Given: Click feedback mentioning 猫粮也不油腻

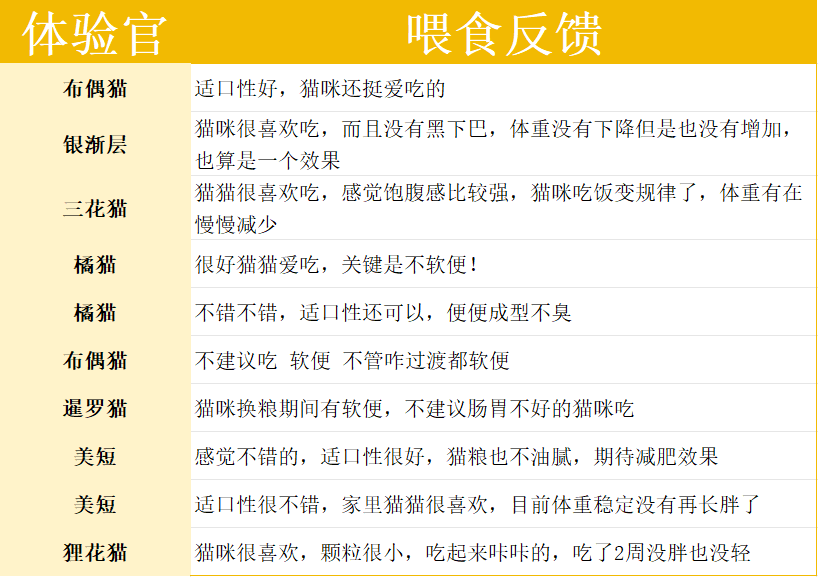Looking at the screenshot, I should click(x=456, y=457).
